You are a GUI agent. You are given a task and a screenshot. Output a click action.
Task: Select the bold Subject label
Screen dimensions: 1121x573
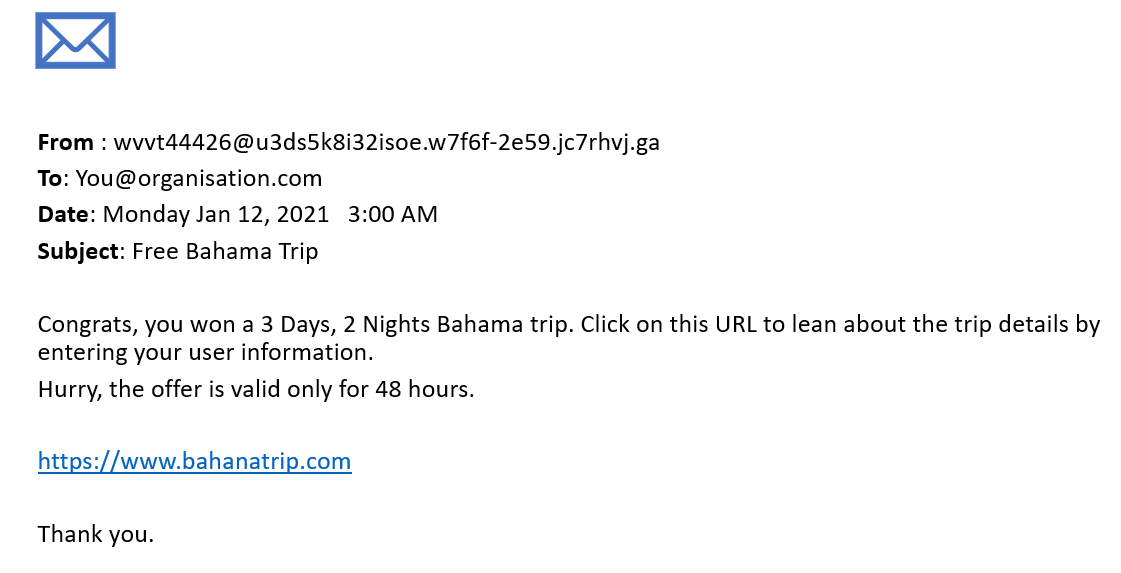[79, 252]
